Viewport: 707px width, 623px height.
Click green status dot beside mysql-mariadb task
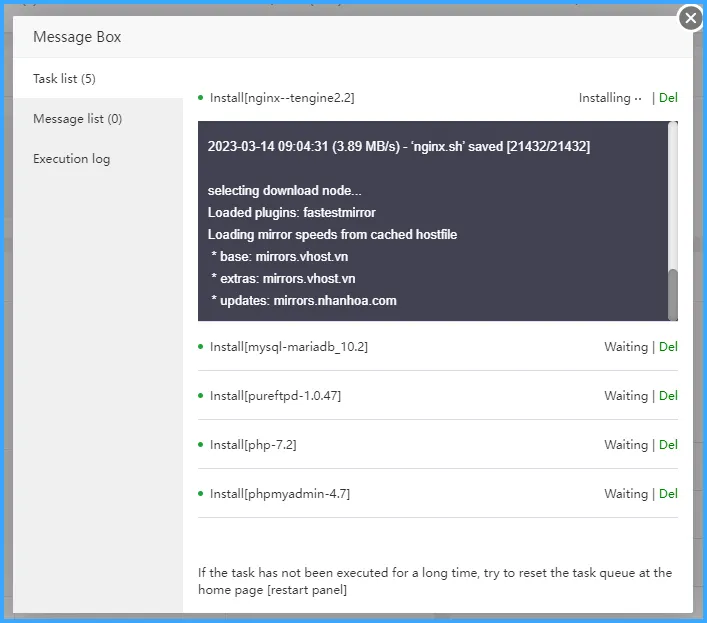point(201,346)
